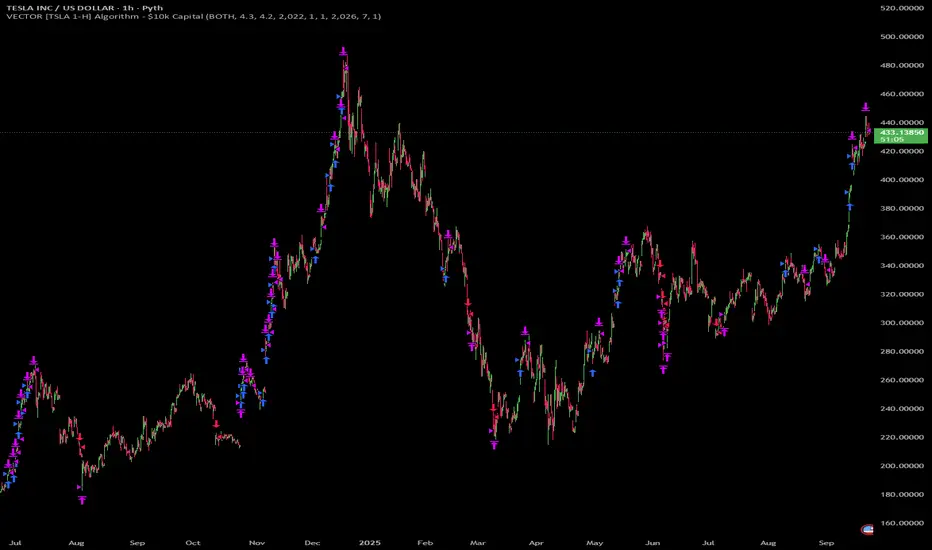The image size is (932, 550).
Task: Click the Aug label left of Sep 2024
Action: (76, 542)
